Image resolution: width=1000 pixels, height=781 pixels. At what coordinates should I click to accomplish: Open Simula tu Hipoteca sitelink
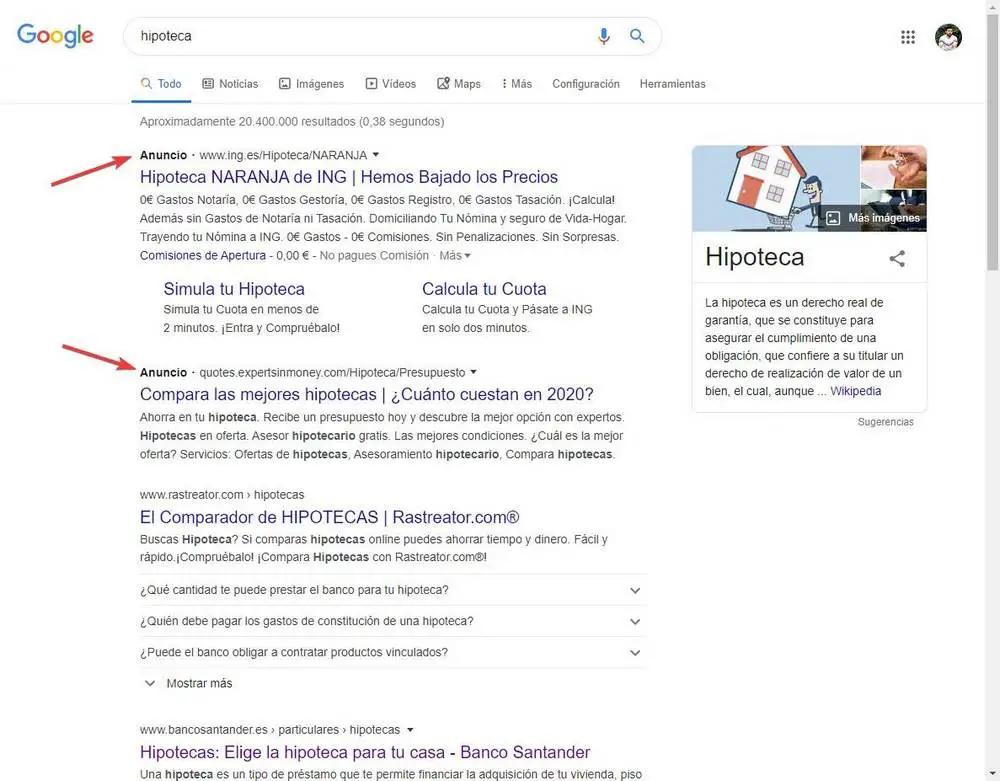(x=234, y=289)
